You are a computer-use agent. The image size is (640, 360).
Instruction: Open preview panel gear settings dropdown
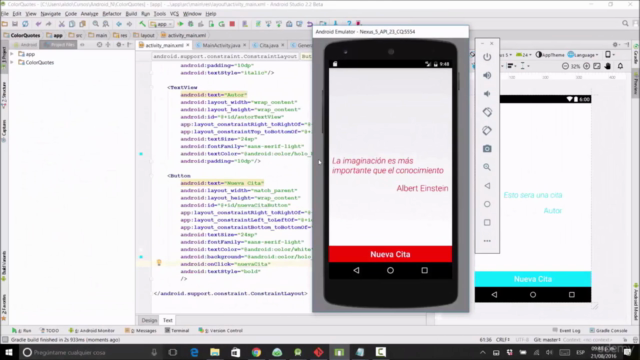[x=616, y=44]
